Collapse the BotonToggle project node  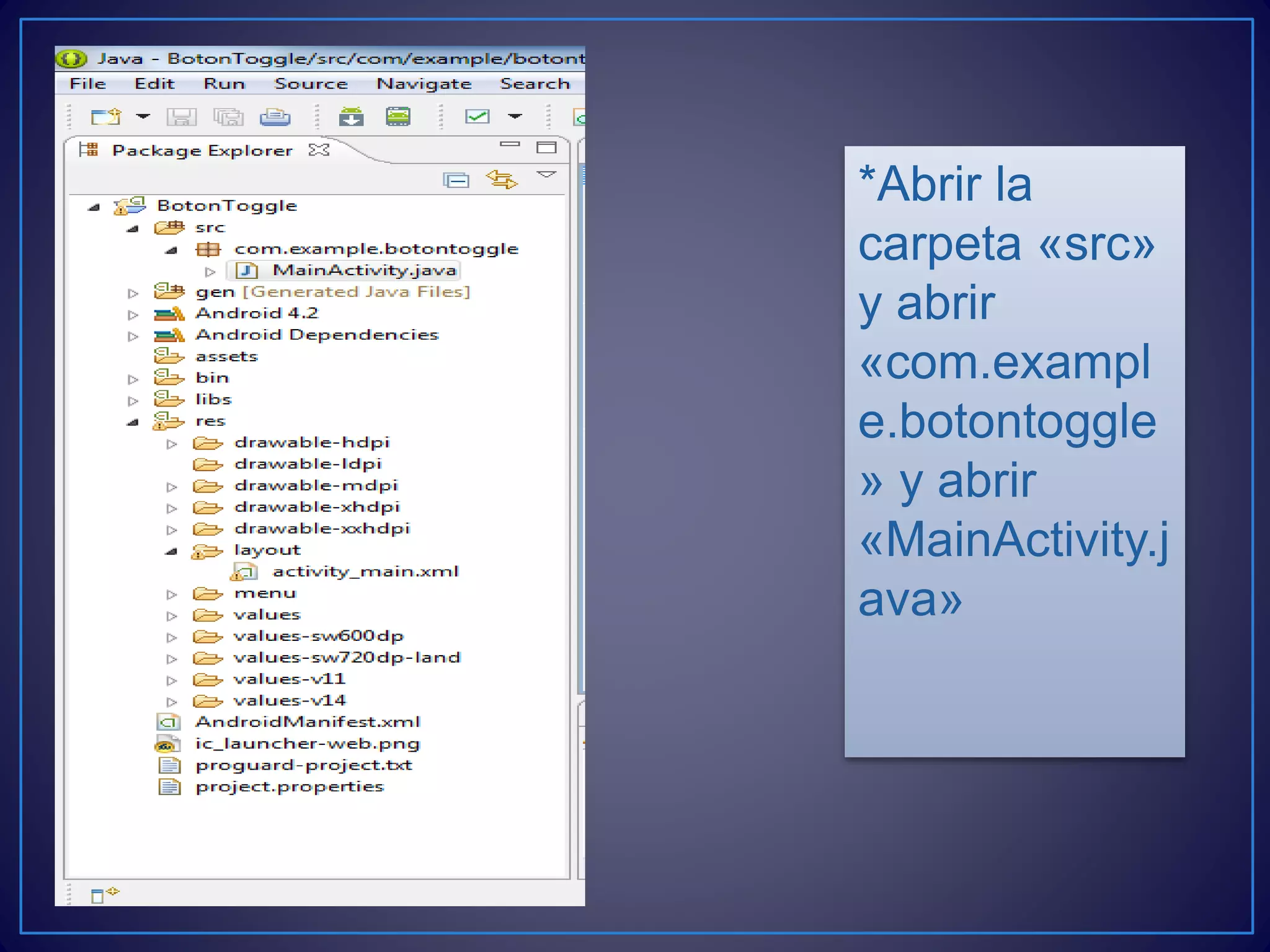(x=94, y=207)
